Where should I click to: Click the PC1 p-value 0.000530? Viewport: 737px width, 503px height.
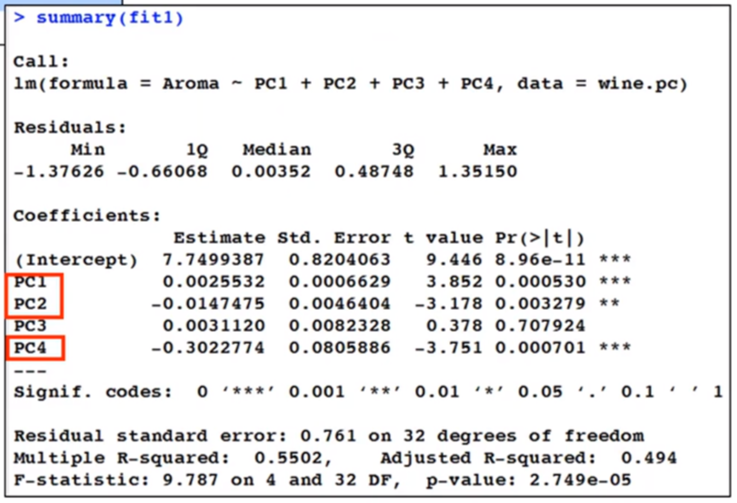541,281
